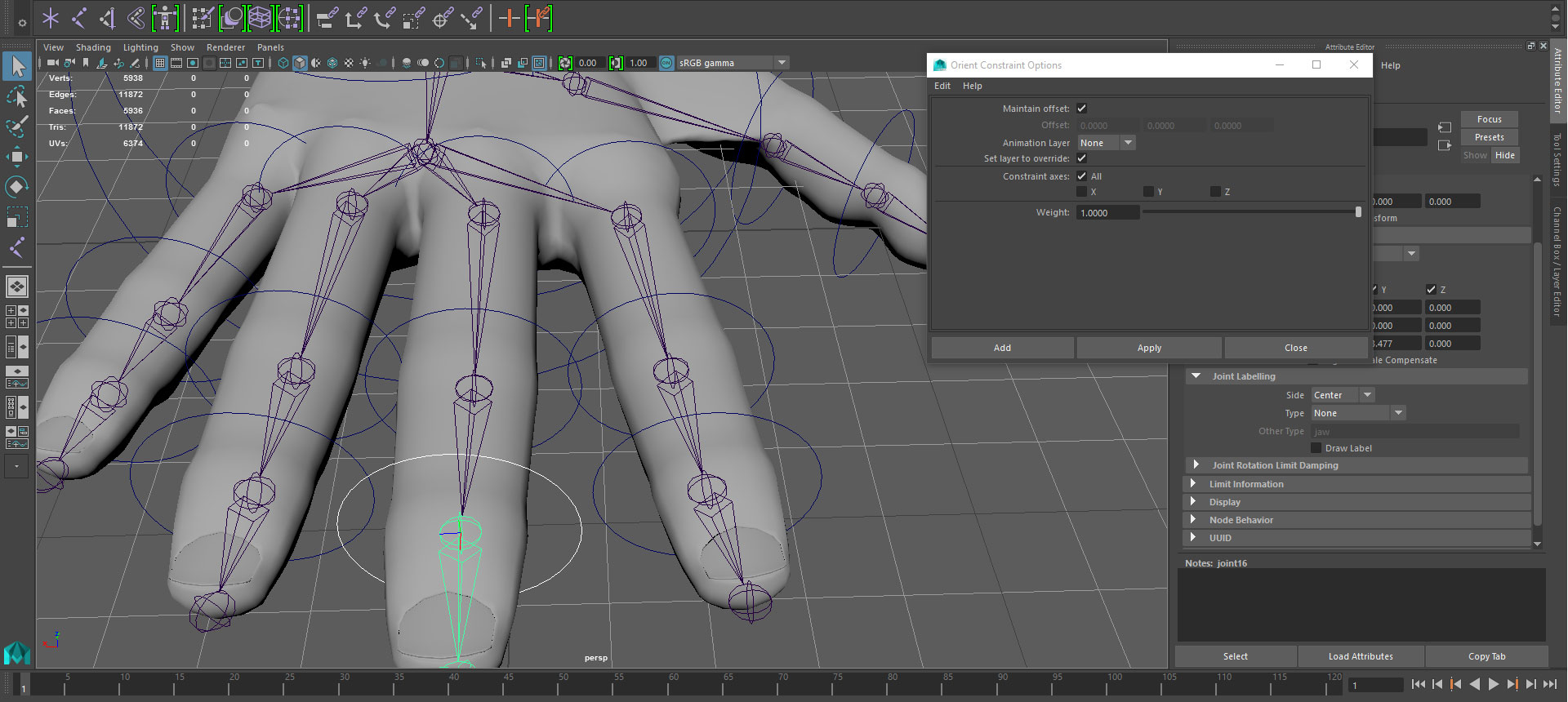The image size is (1568, 702).
Task: Uncheck the All constraint axes checkbox
Action: pyautogui.click(x=1081, y=176)
